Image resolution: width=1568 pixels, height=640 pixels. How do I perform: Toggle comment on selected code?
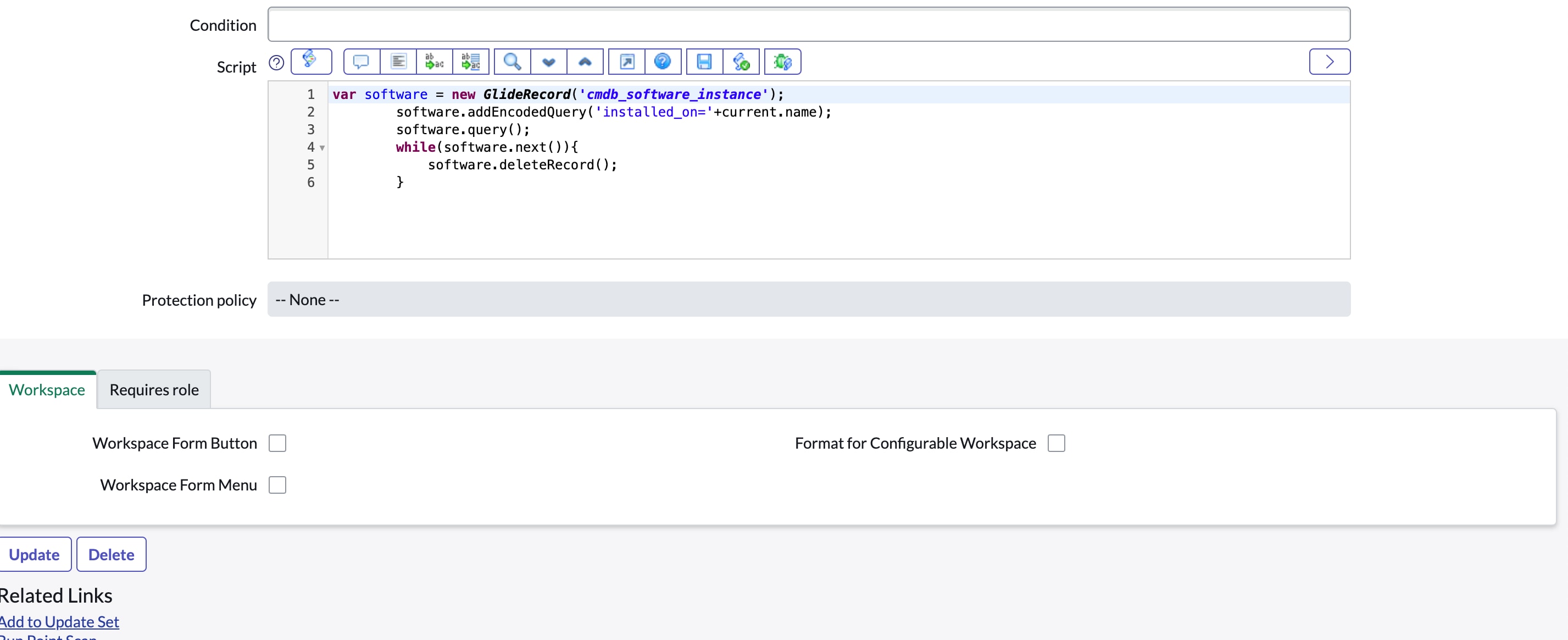(361, 62)
